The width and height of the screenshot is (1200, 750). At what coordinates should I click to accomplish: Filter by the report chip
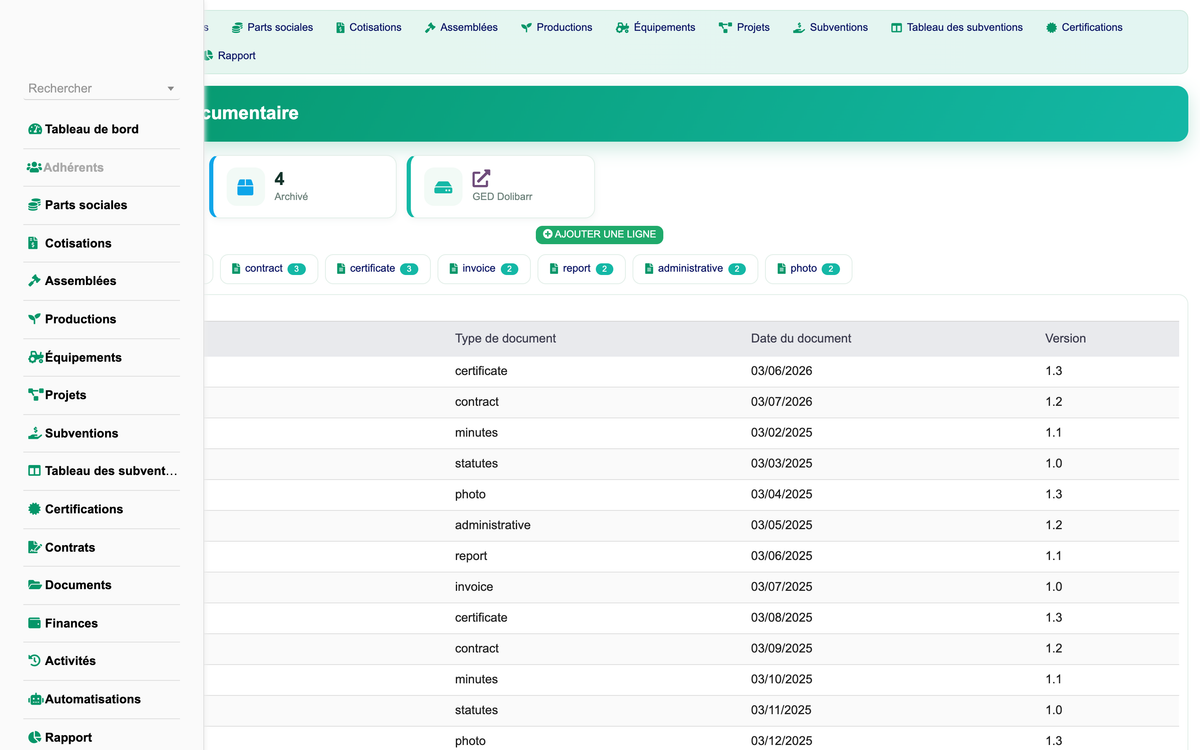coord(582,269)
